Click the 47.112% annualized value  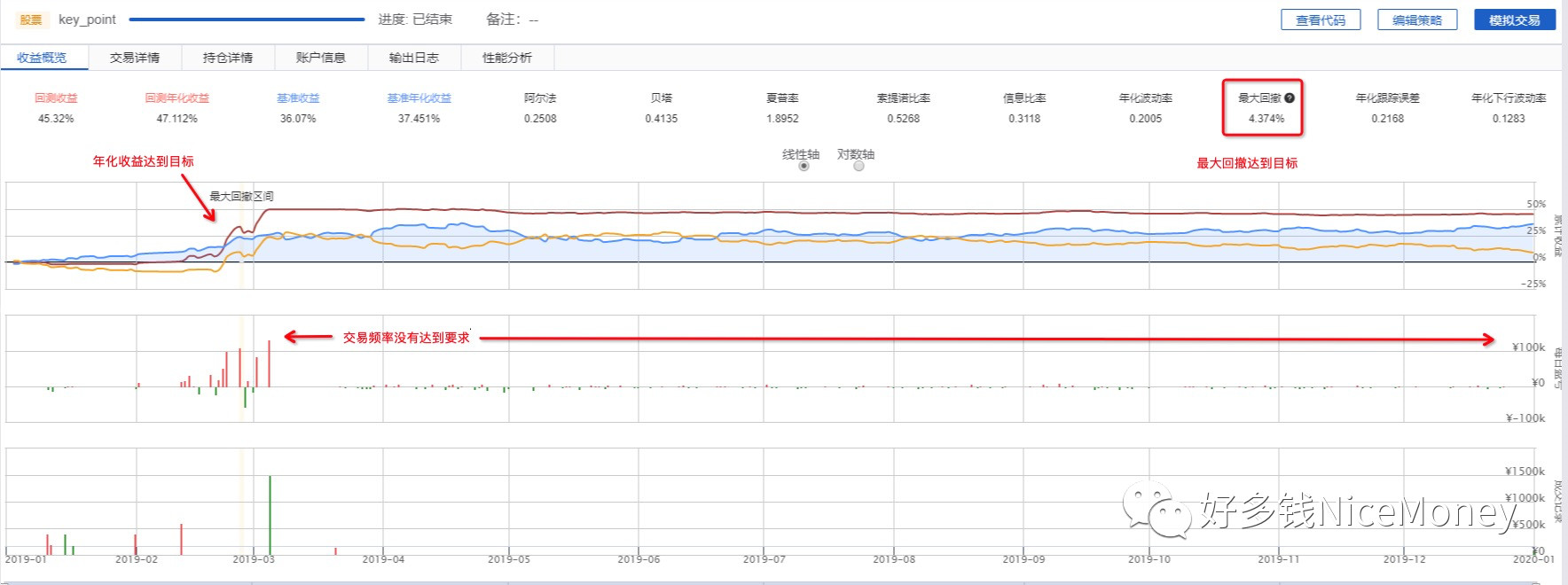(x=177, y=119)
